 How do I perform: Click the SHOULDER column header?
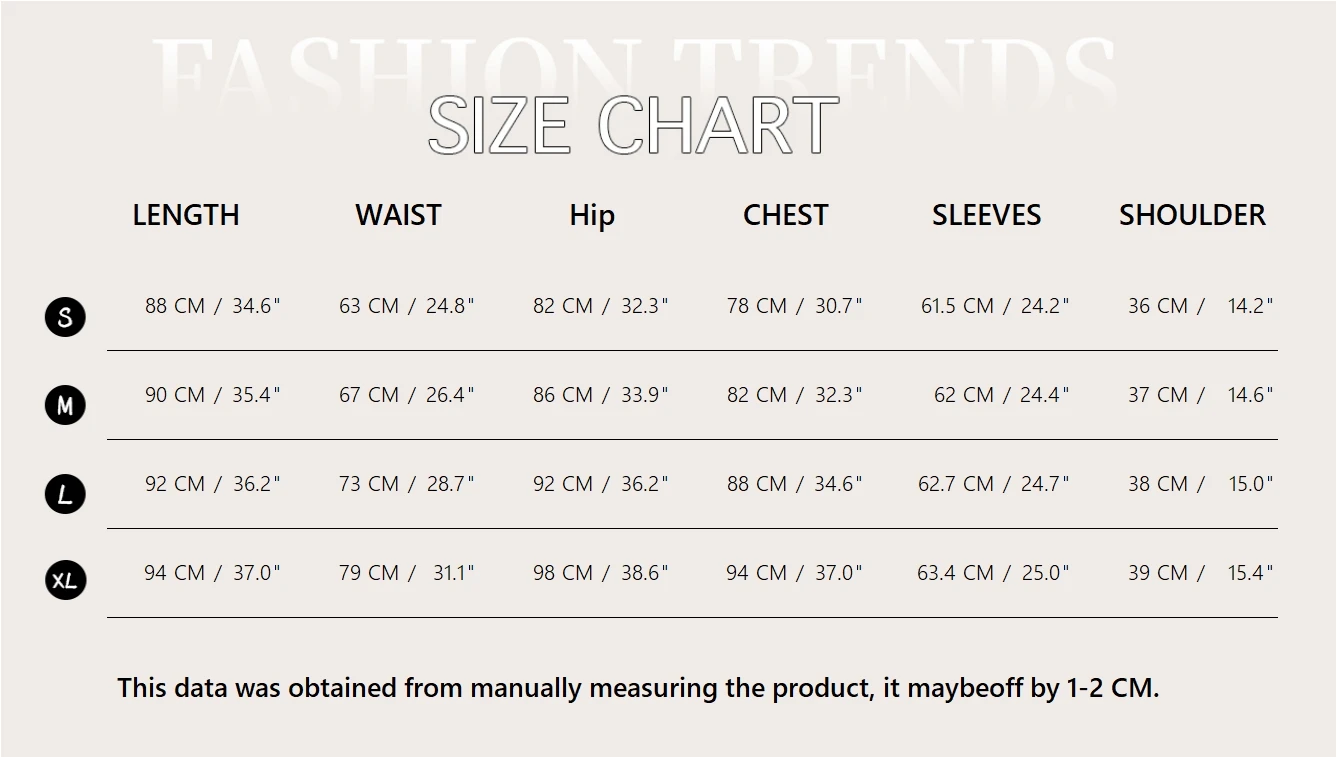pos(1192,215)
